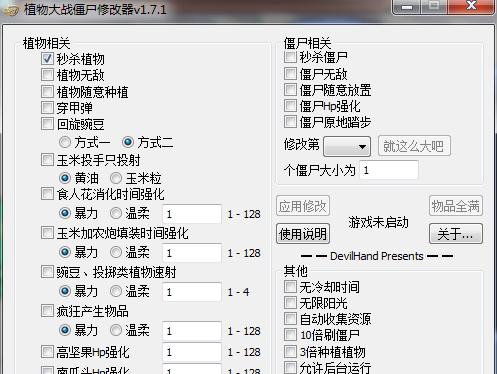The width and height of the screenshot is (497, 374).
Task: Choose the 黄油 radio option
Action: (65, 178)
